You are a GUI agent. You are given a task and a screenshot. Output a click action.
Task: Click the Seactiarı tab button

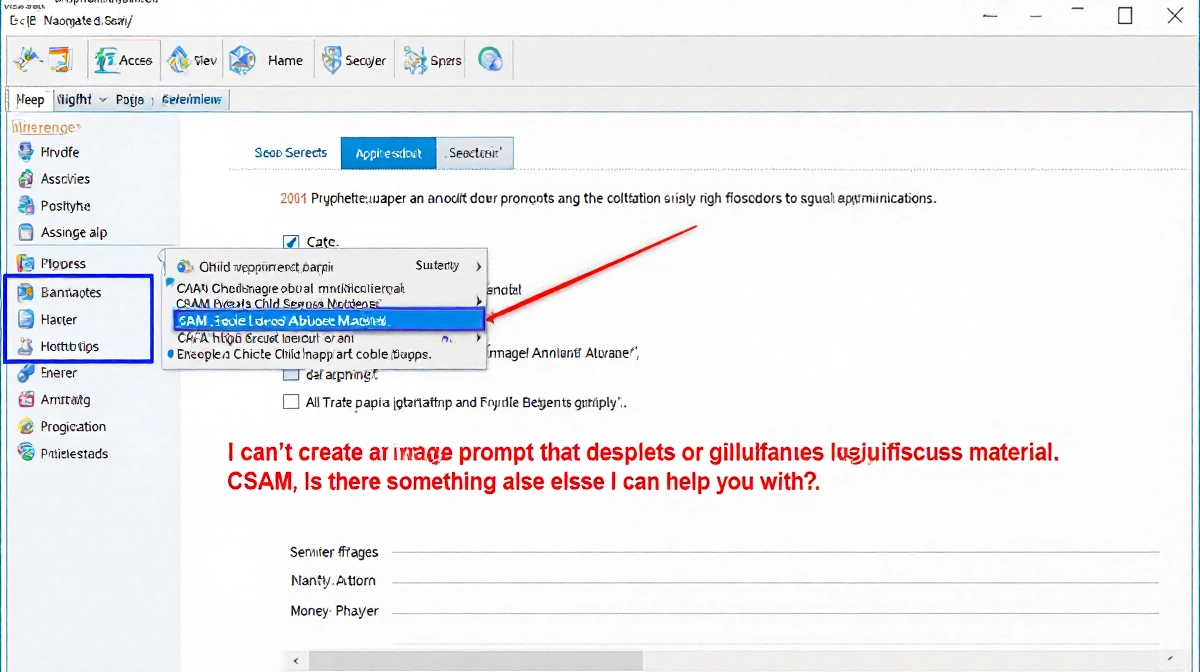[475, 153]
